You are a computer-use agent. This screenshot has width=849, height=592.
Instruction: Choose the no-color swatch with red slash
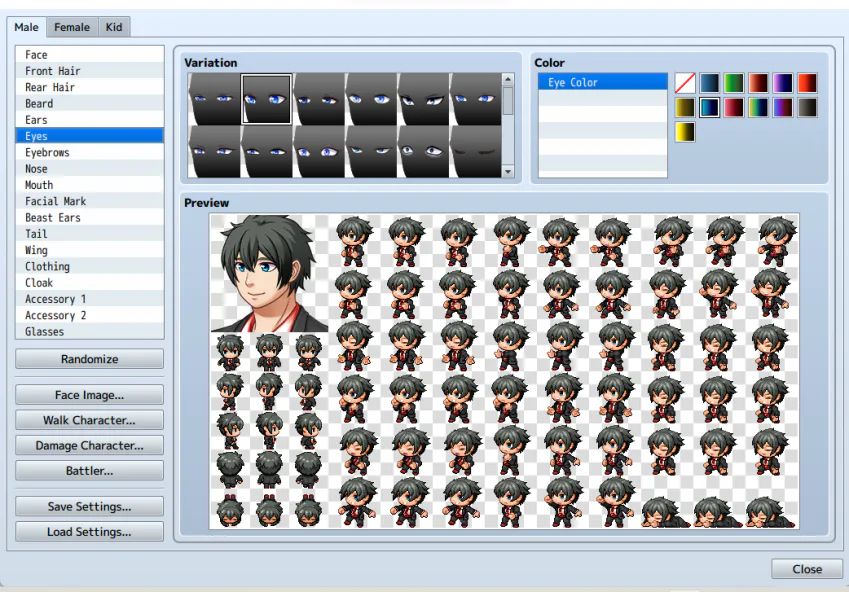[685, 83]
